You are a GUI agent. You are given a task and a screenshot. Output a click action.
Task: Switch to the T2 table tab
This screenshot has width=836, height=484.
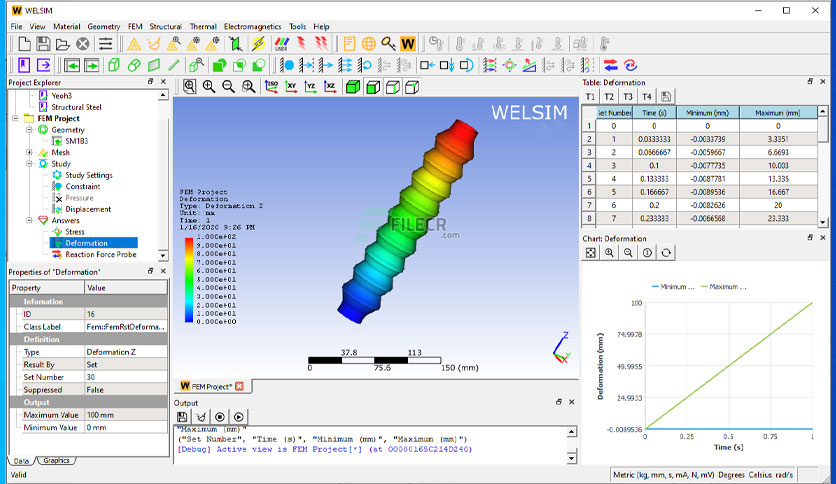[609, 96]
